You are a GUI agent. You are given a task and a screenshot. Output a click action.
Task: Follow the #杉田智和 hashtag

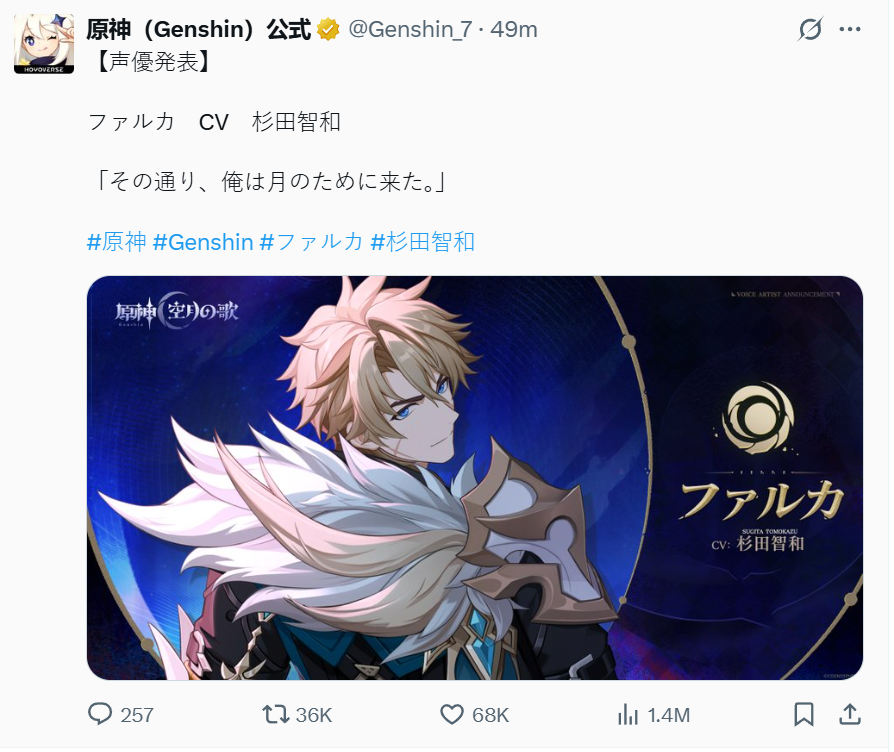click(422, 242)
